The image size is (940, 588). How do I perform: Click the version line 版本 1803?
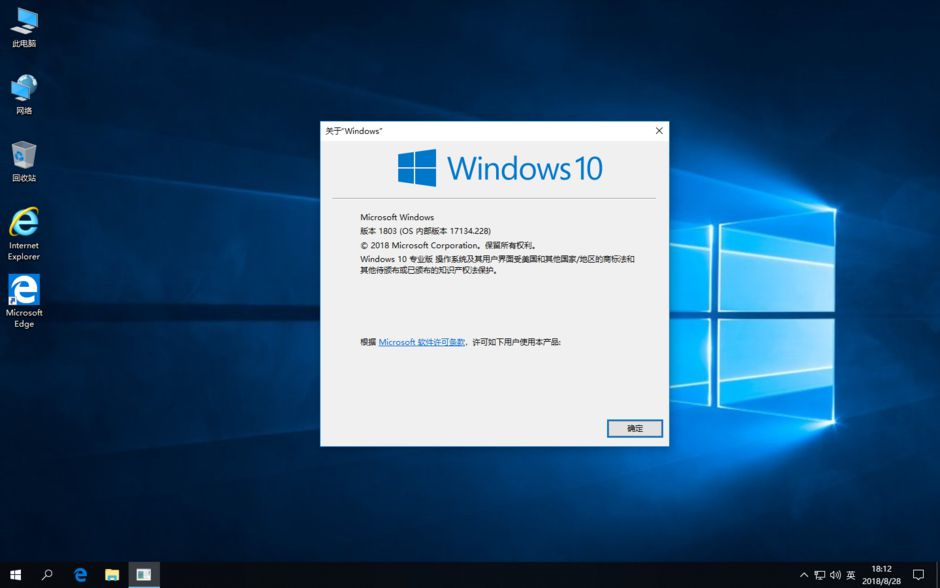pos(425,231)
